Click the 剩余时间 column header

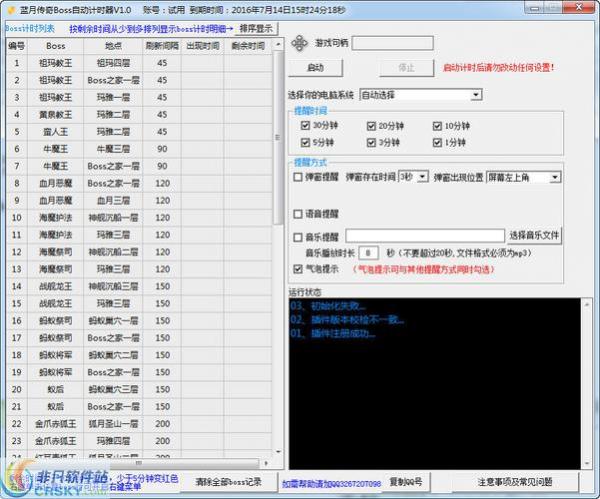coord(248,46)
